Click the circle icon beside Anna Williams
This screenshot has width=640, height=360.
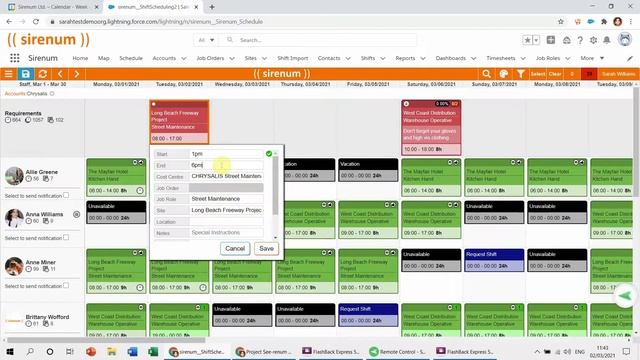click(x=76, y=214)
